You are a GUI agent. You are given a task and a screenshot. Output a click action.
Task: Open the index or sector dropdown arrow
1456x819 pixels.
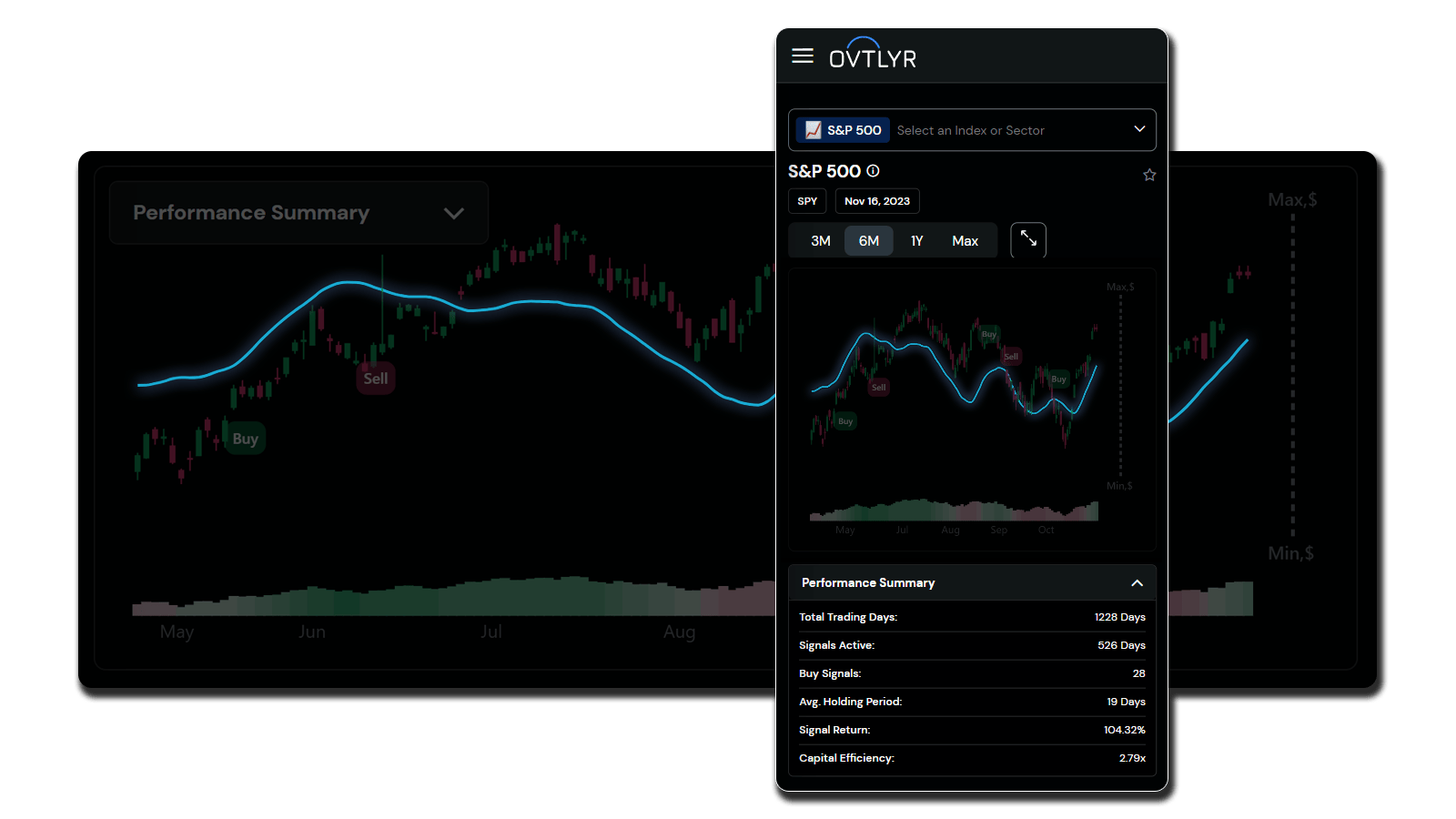tap(1139, 129)
